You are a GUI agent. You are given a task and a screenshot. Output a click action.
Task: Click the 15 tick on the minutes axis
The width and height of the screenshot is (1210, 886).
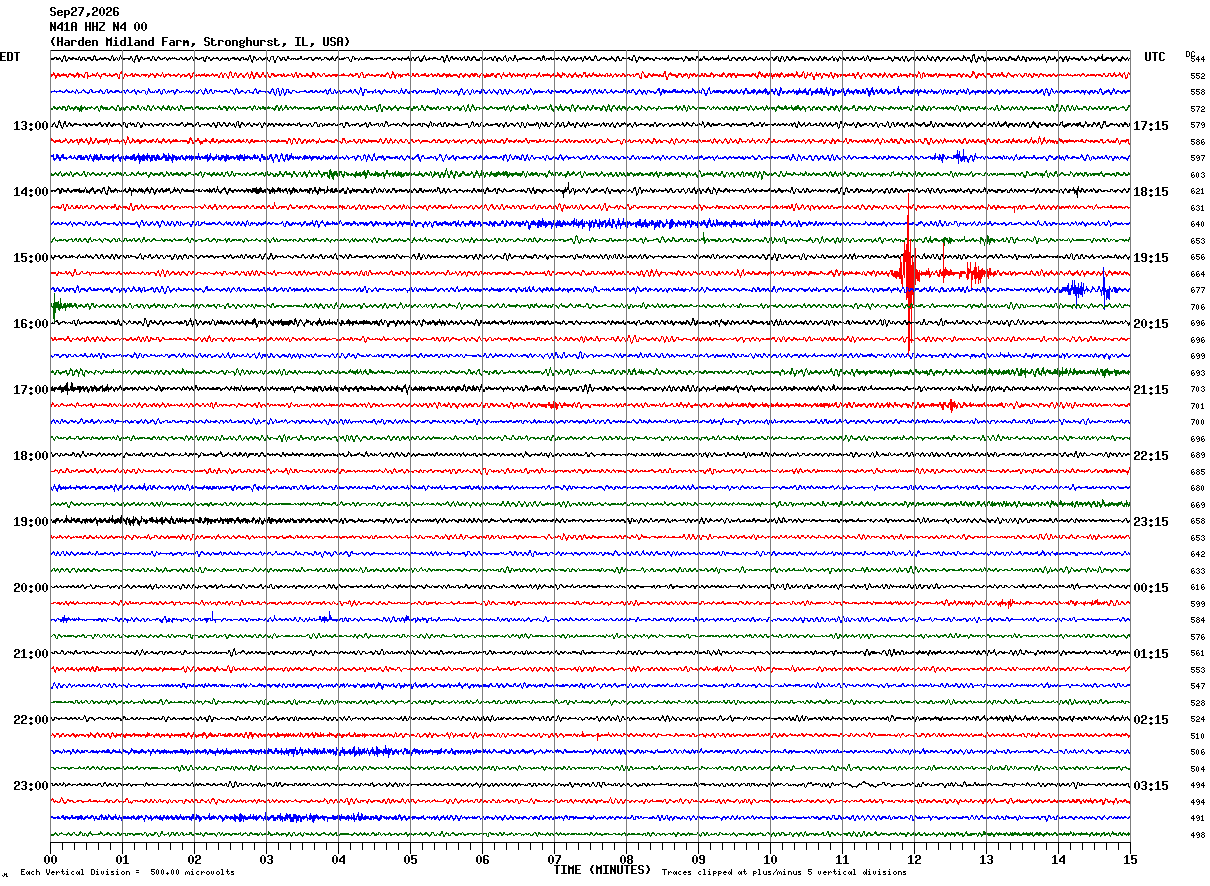(1130, 859)
